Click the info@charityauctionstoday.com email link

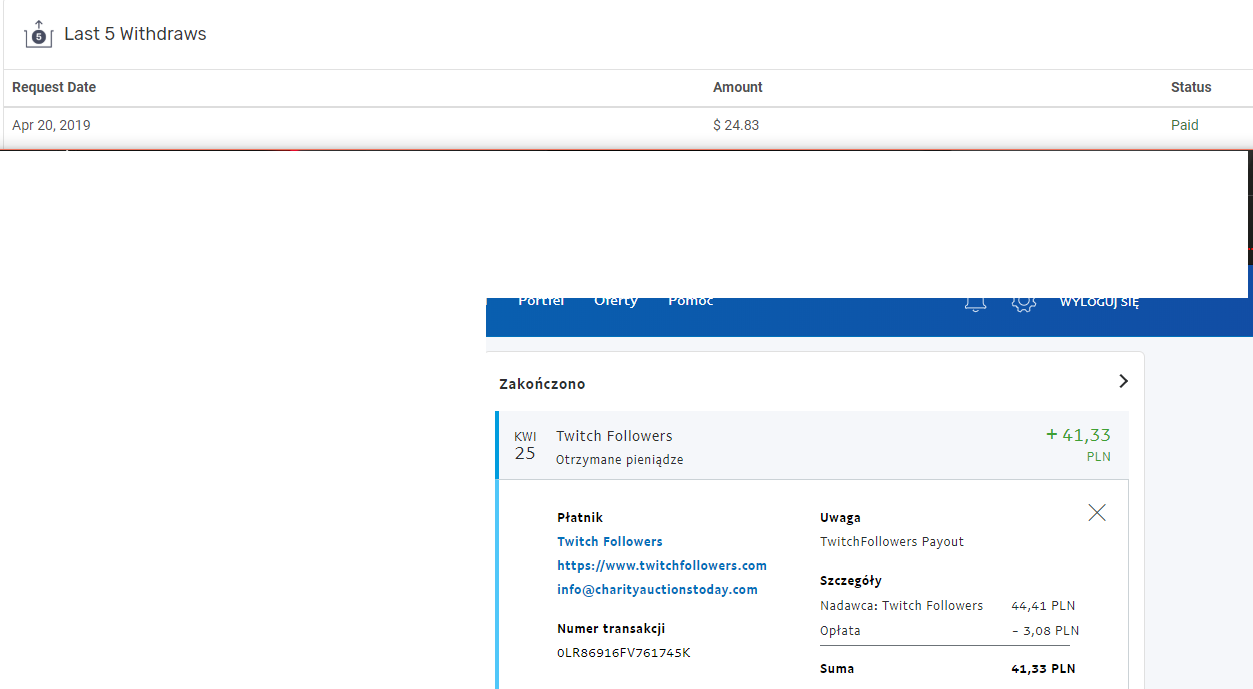point(657,589)
